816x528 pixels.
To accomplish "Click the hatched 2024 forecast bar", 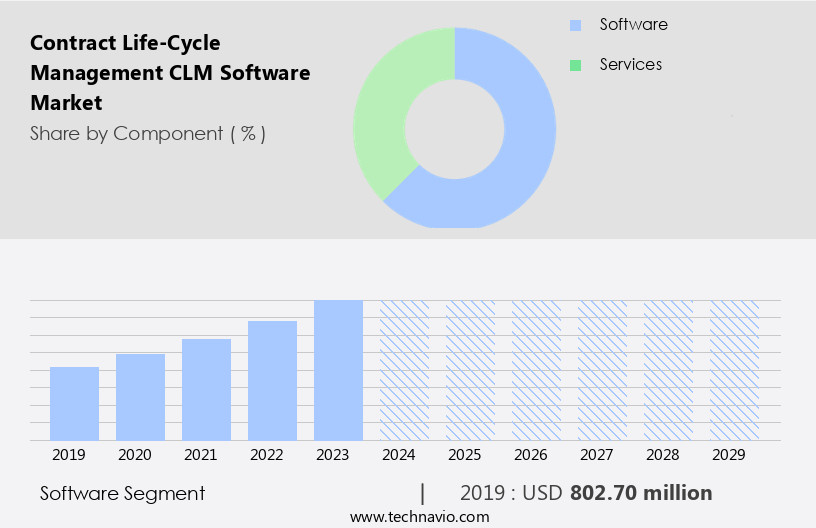I will tap(404, 370).
